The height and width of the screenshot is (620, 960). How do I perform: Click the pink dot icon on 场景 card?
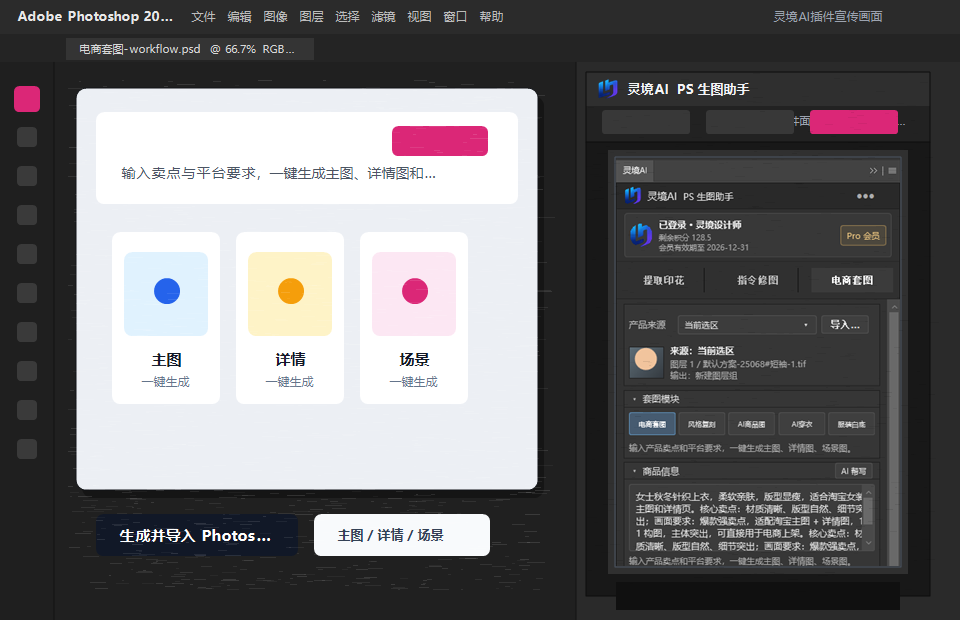coord(414,291)
